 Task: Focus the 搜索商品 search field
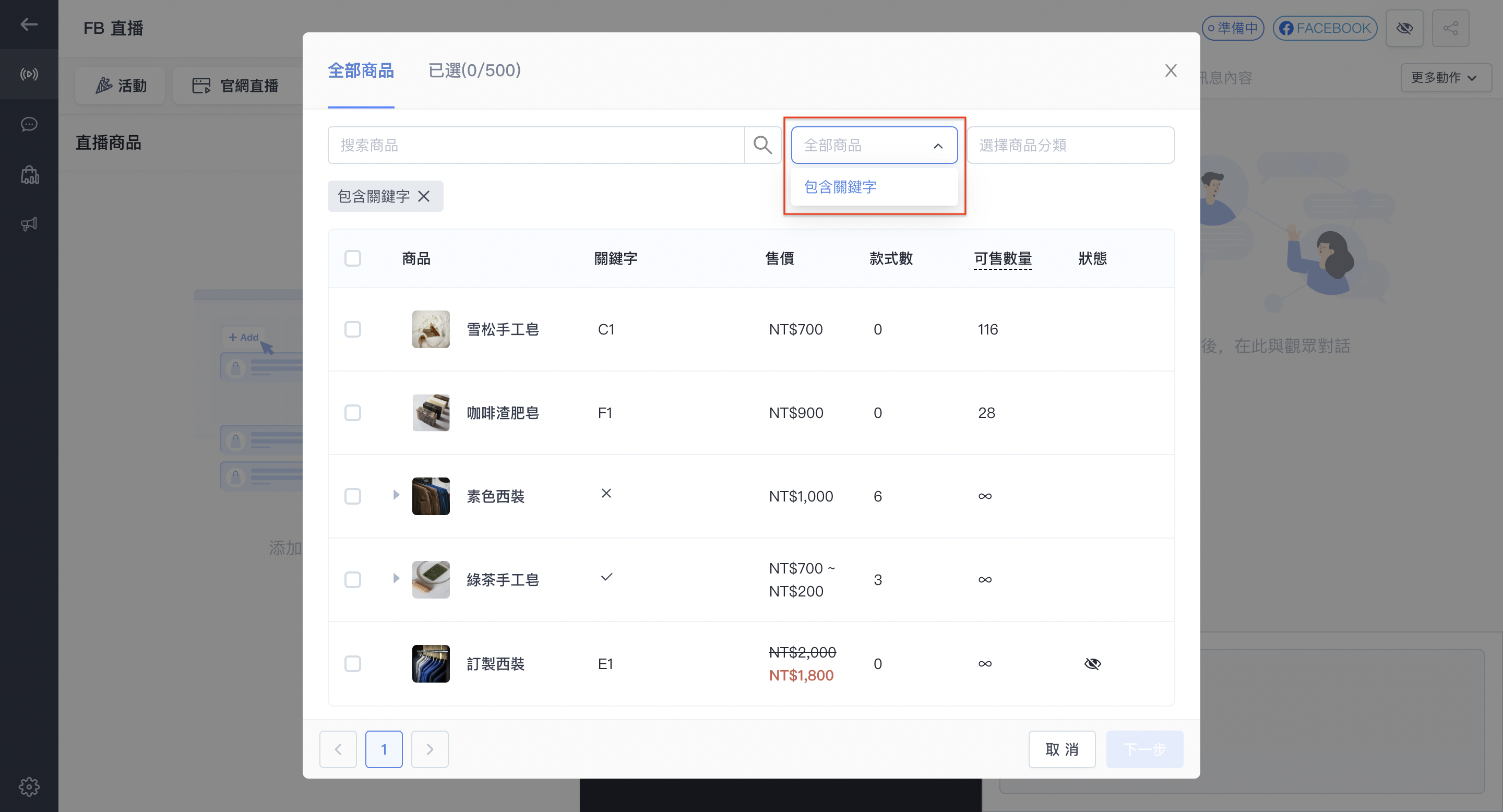click(x=536, y=145)
